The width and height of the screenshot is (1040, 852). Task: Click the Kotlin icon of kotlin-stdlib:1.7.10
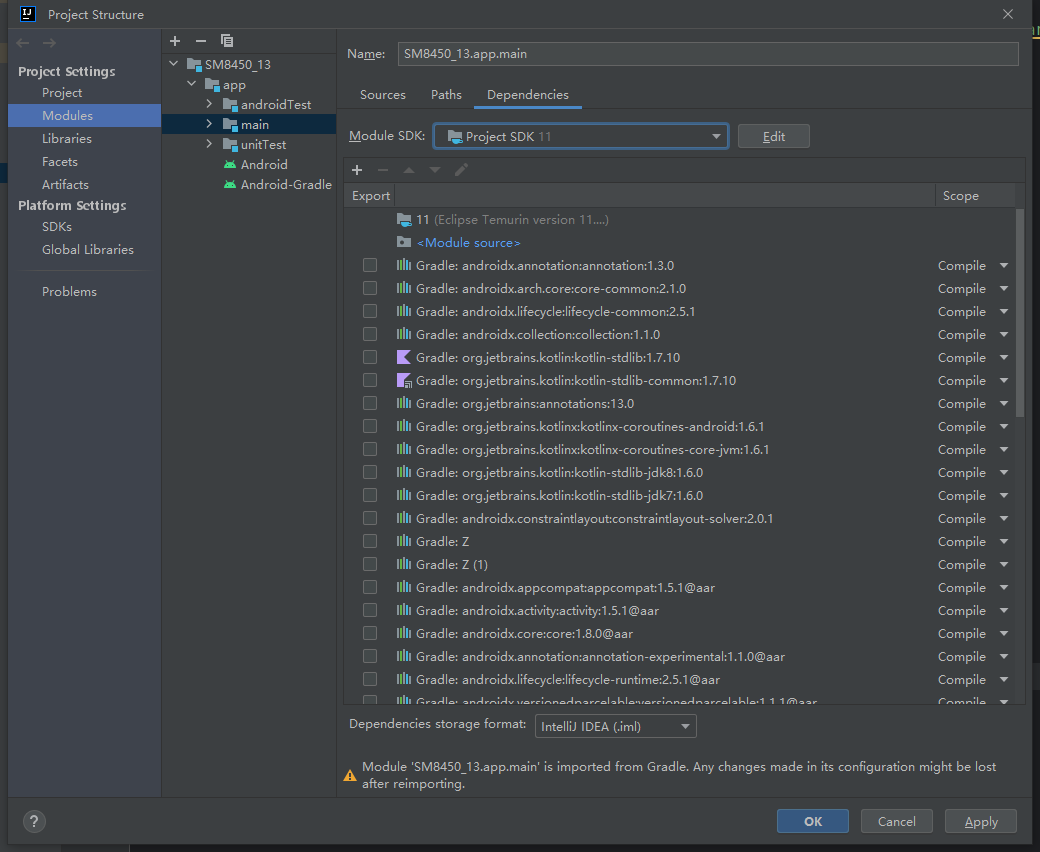coord(403,357)
